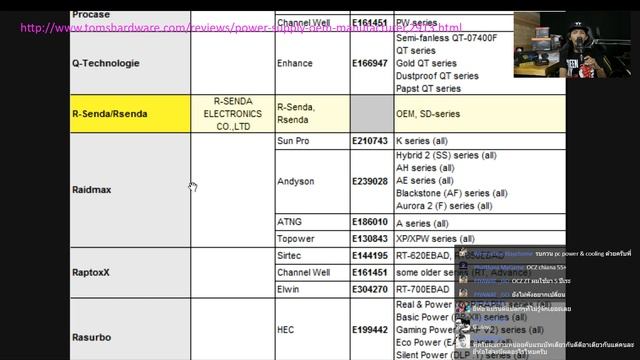The width and height of the screenshot is (640, 360).
Task: Select the A series (all) cell
Action: coord(480,223)
